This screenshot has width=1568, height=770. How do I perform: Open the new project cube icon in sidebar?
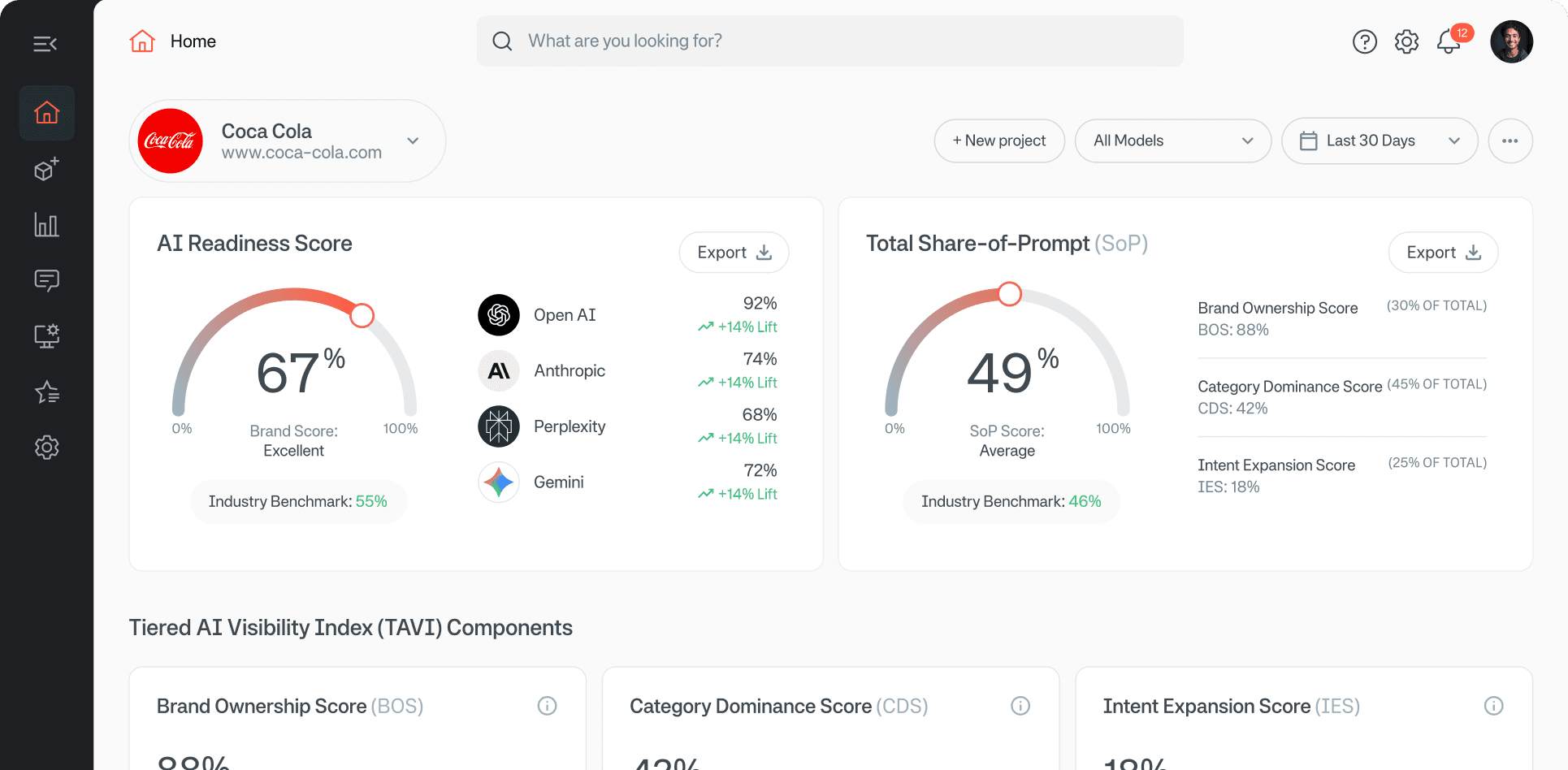point(46,169)
